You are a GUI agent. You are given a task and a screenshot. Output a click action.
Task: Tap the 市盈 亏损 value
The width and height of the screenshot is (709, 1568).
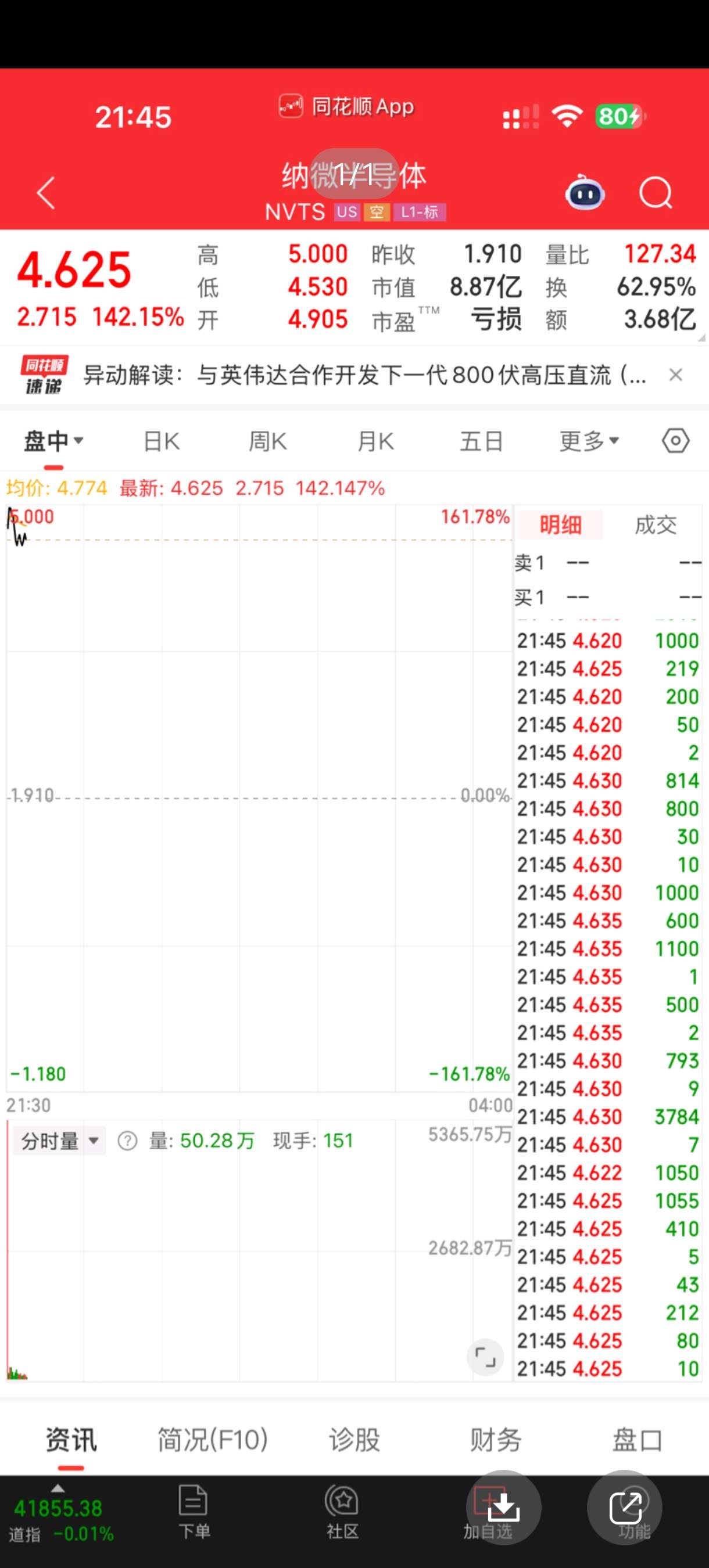coord(496,319)
